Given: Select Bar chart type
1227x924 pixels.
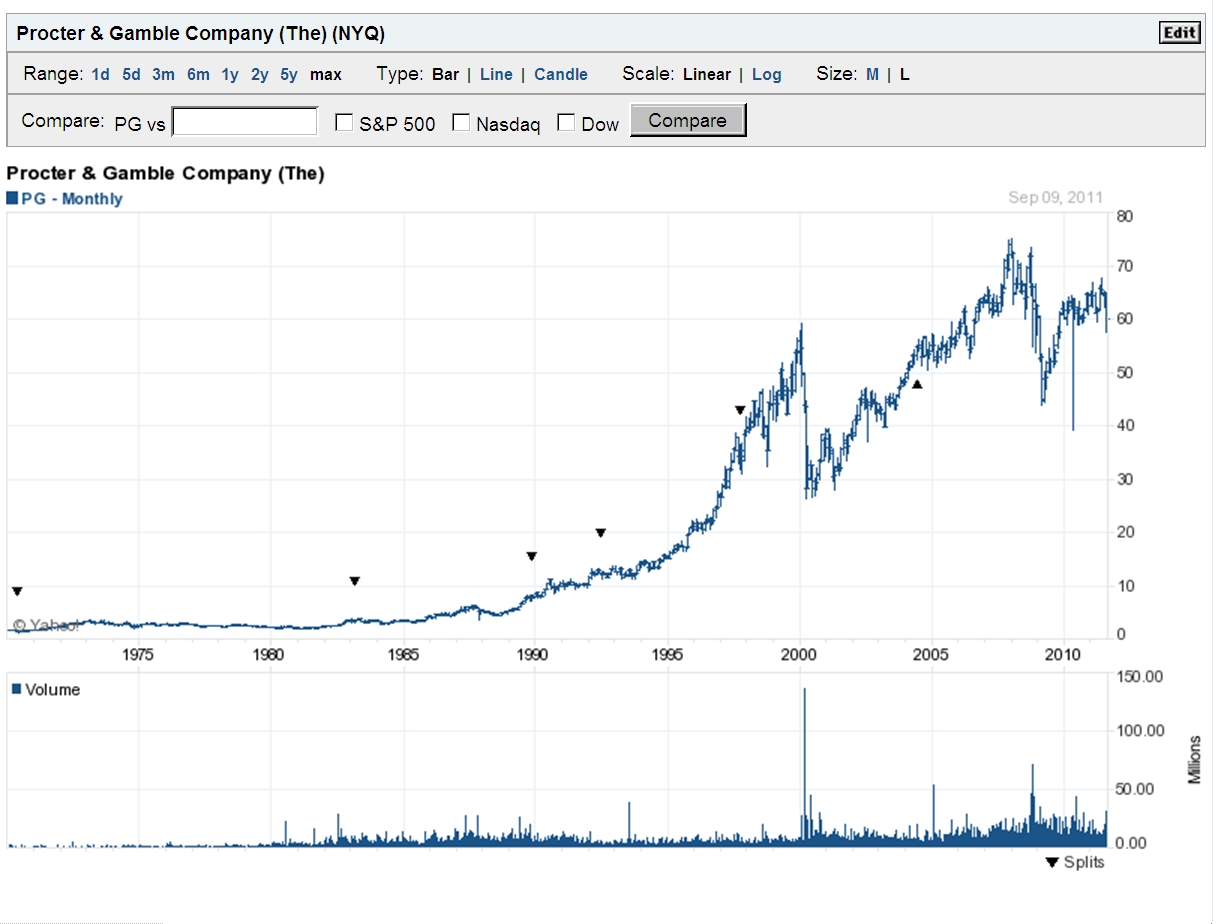Looking at the screenshot, I should coord(446,74).
